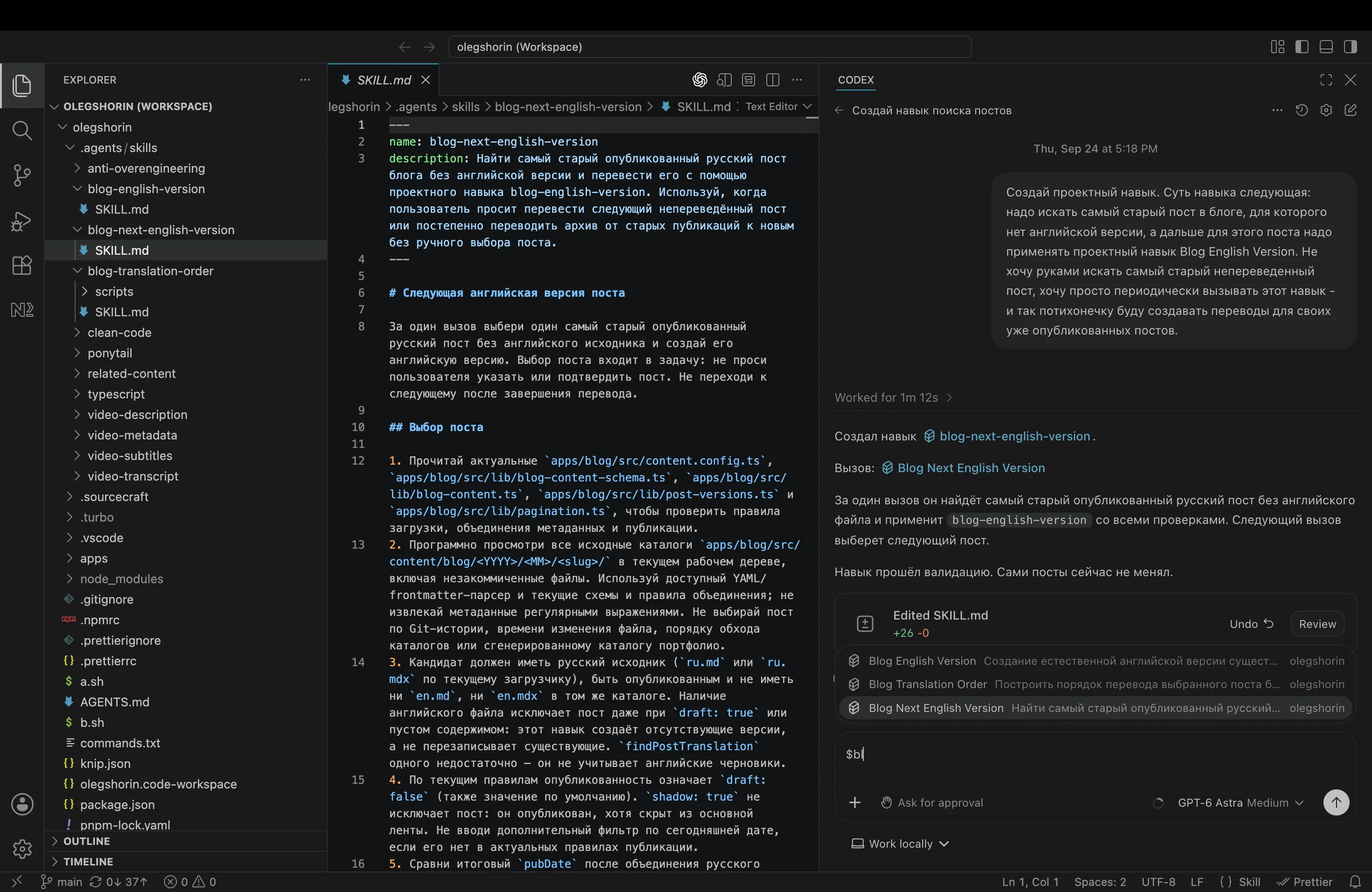The width and height of the screenshot is (1372, 892).
Task: Select the CODEX panel tab
Action: point(856,80)
